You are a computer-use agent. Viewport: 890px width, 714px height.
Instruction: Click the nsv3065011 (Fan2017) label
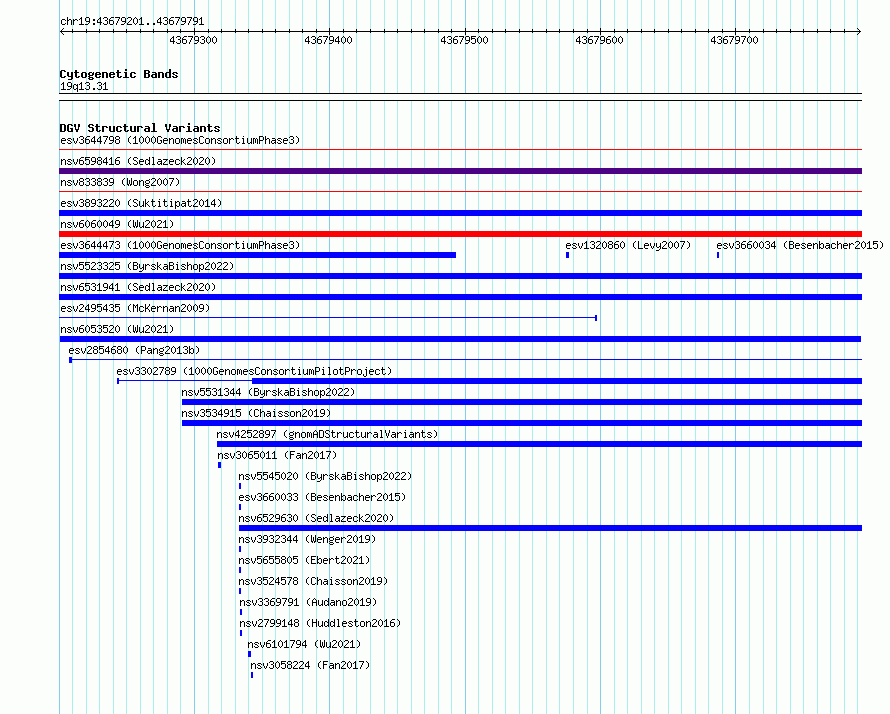277,455
